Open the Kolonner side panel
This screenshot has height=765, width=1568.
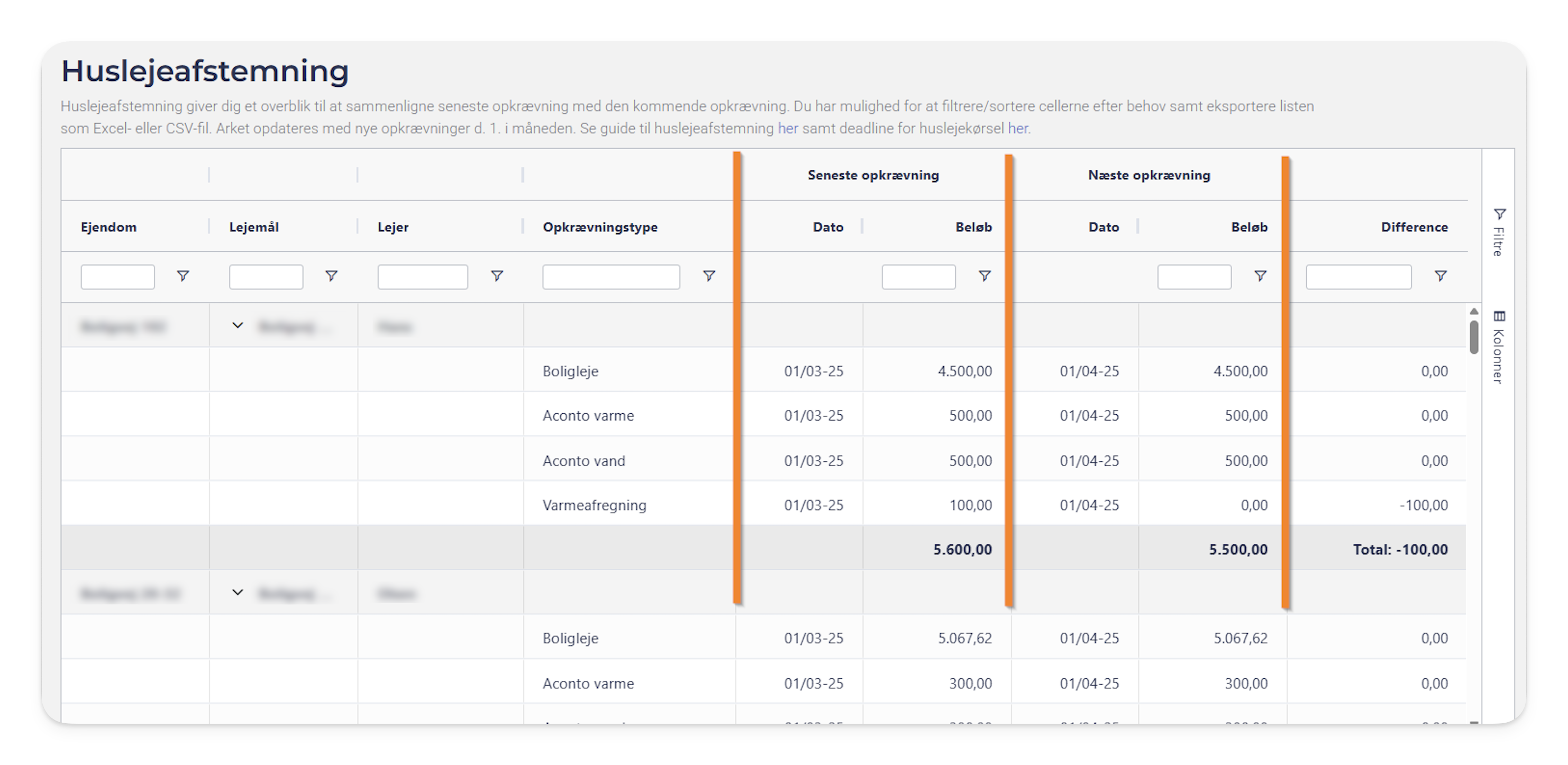tap(1499, 347)
